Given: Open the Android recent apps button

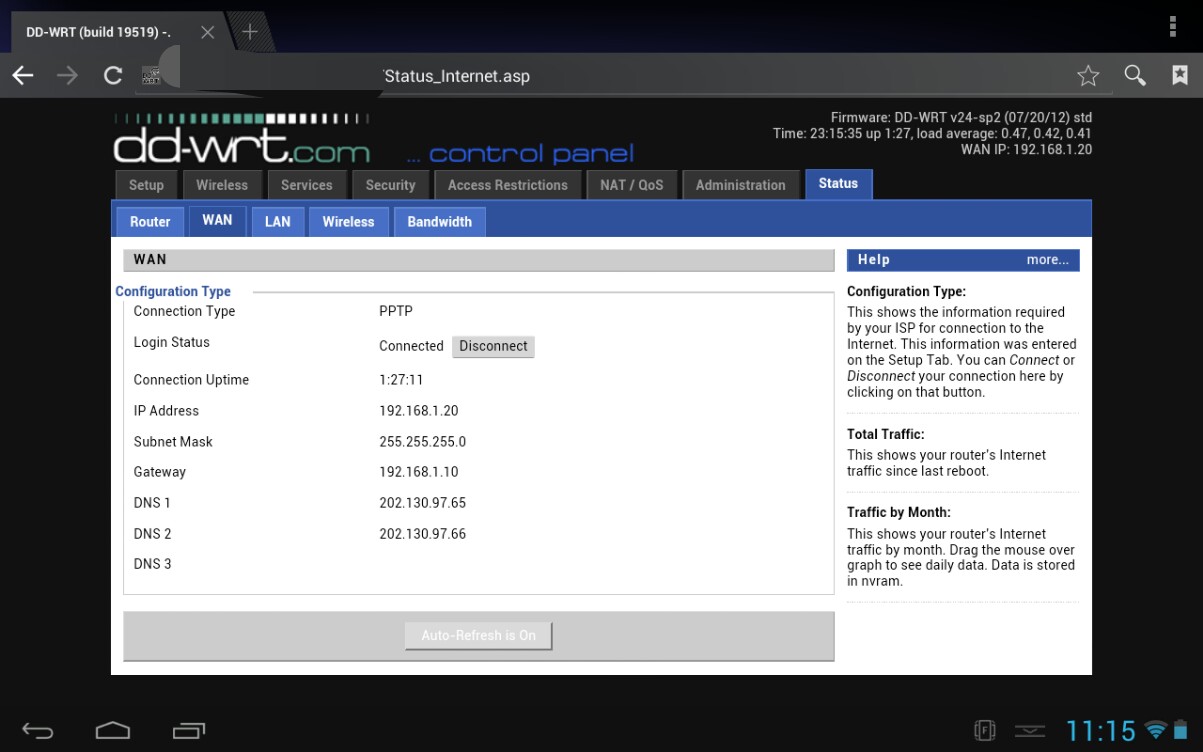Looking at the screenshot, I should point(188,731).
